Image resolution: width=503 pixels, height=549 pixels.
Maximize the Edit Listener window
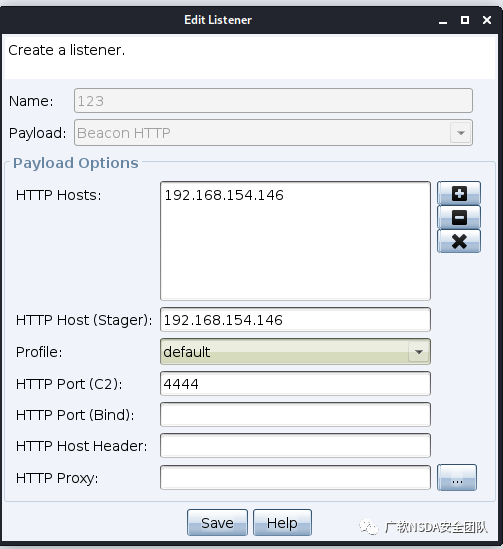465,20
